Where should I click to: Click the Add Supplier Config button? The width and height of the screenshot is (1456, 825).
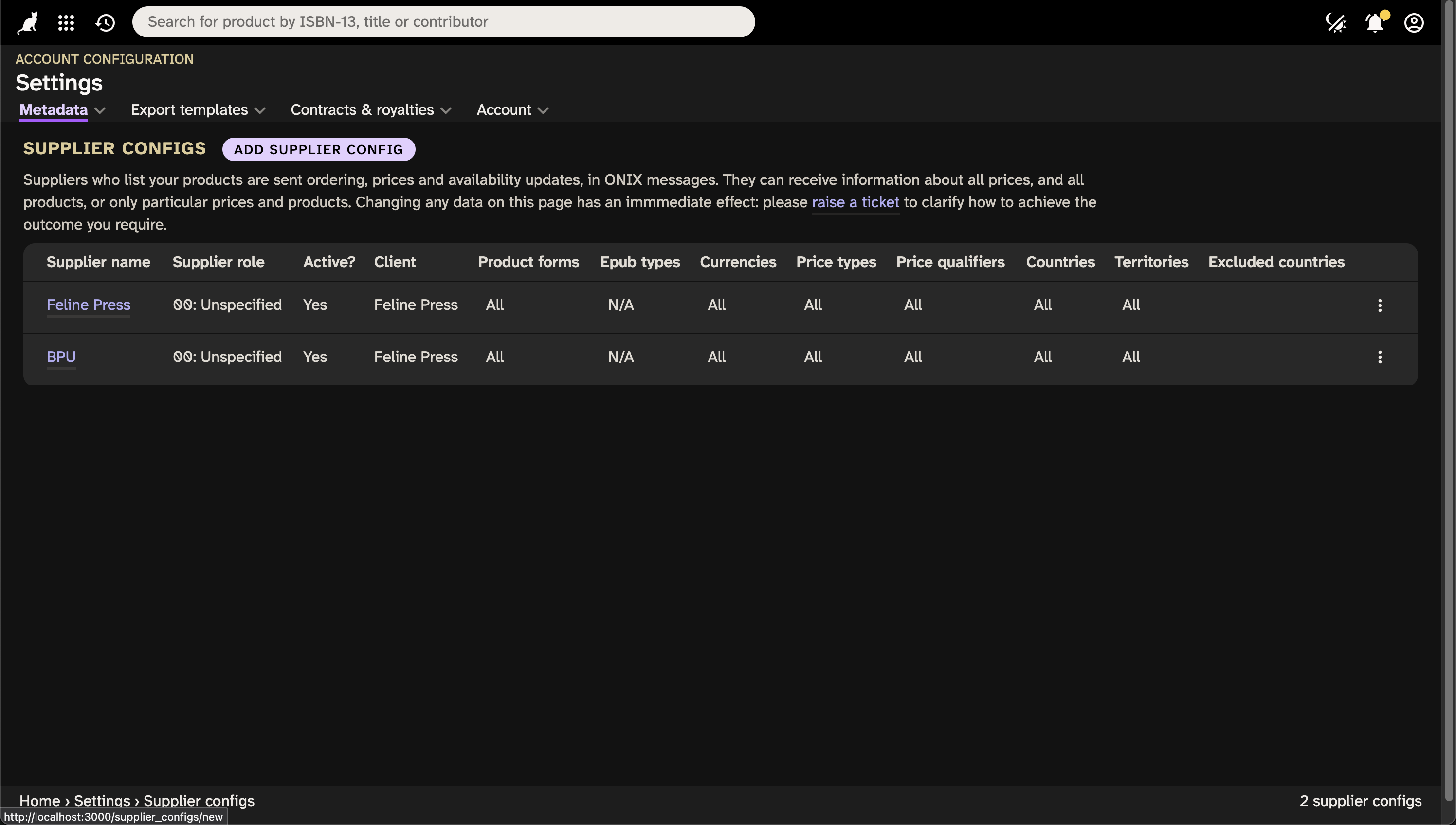tap(319, 150)
